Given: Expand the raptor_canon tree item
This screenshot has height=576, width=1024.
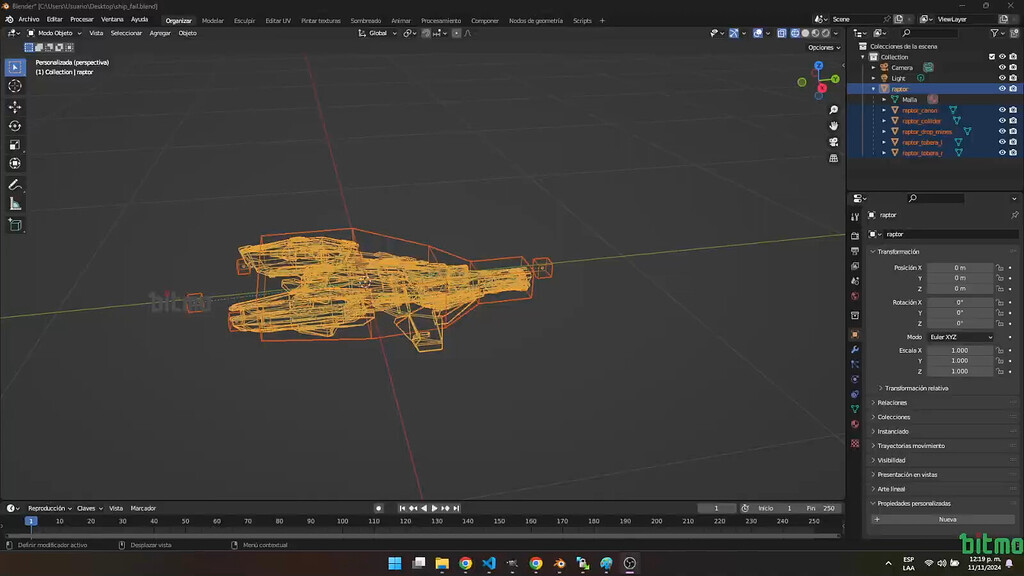Looking at the screenshot, I should click(x=884, y=110).
